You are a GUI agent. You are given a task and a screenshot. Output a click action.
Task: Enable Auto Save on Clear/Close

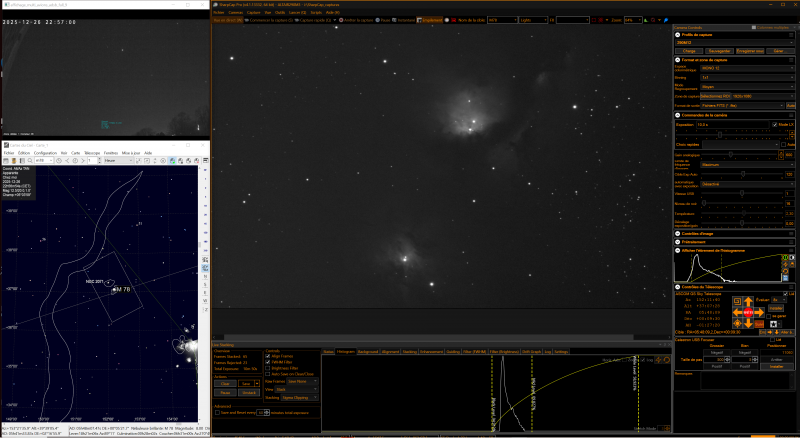pos(268,374)
